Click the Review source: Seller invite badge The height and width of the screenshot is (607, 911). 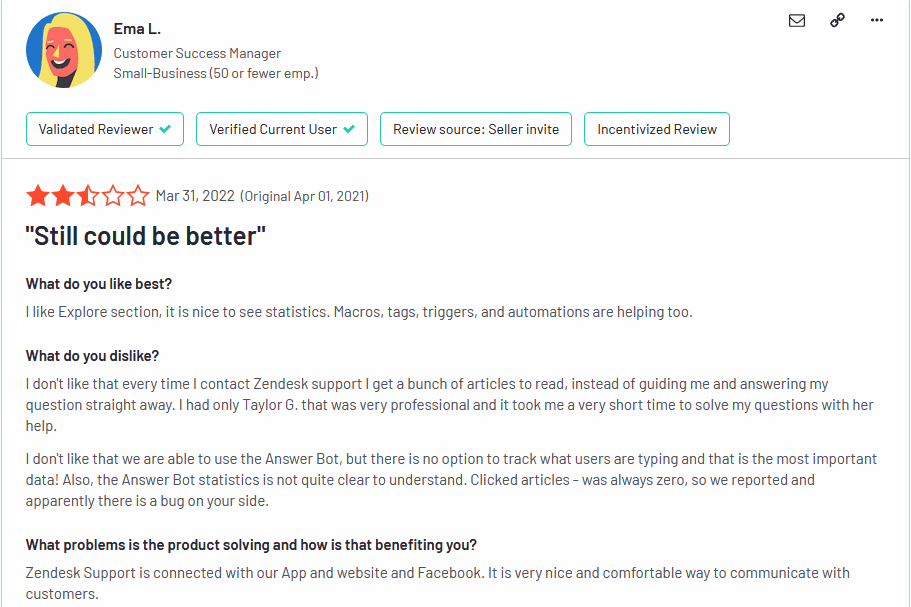point(476,129)
